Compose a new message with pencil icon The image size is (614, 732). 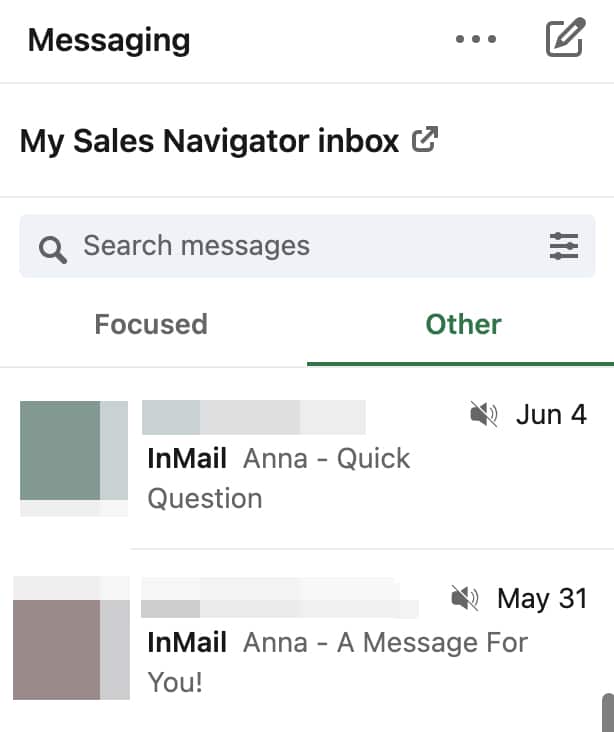[x=565, y=37]
